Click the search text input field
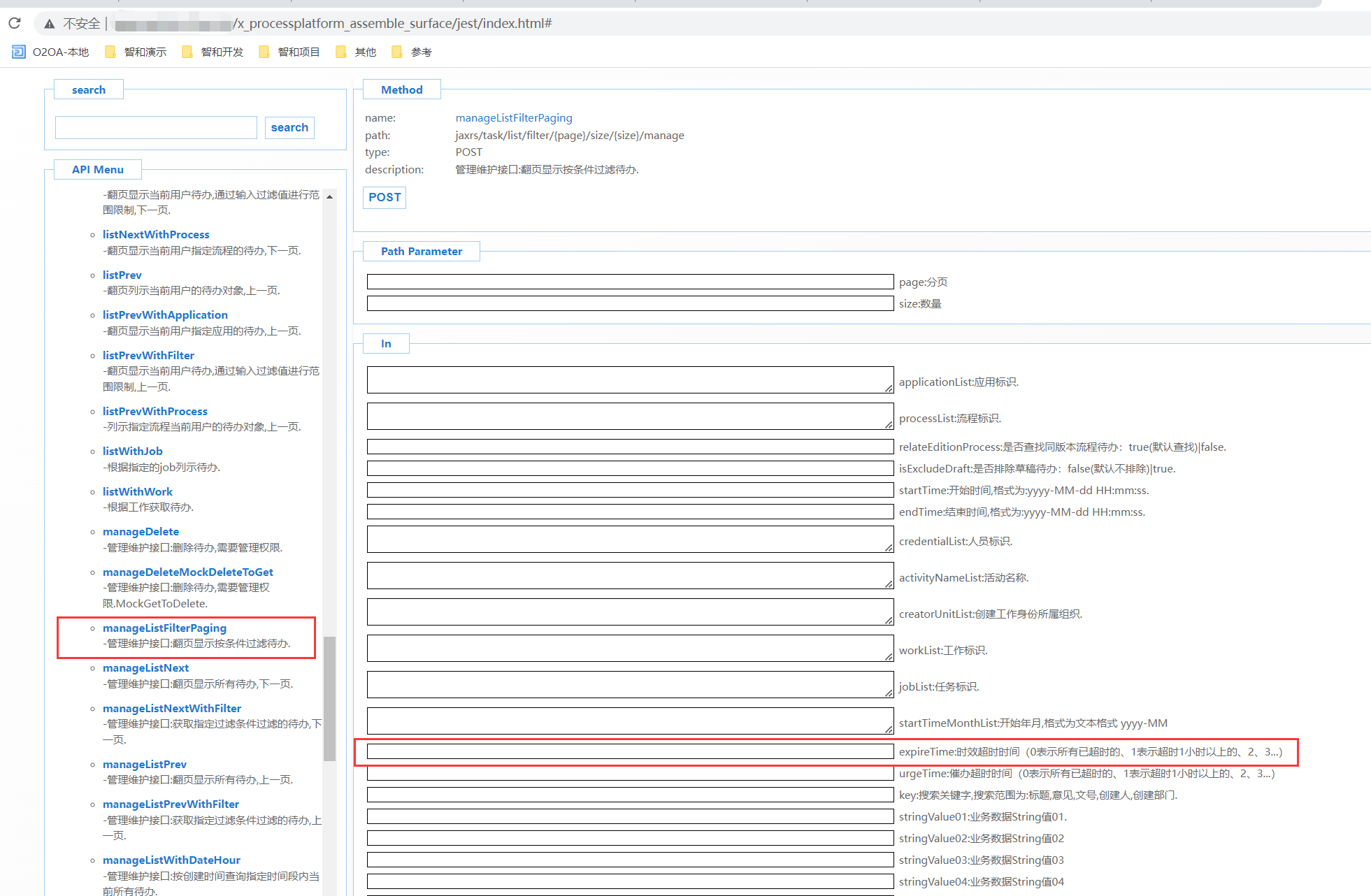Screen dimensions: 1371x896 coord(156,128)
